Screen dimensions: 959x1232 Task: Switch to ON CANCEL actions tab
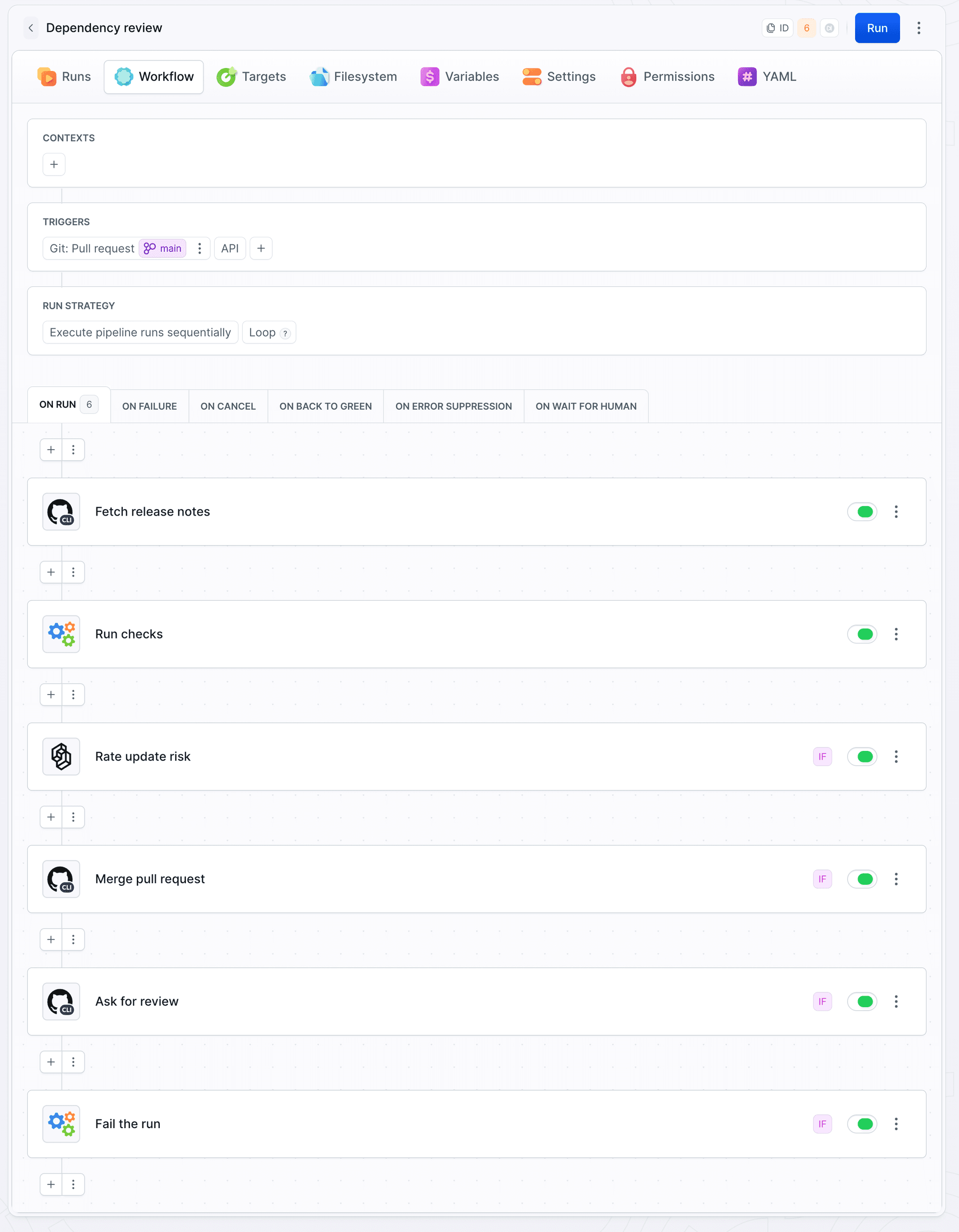[x=228, y=406]
